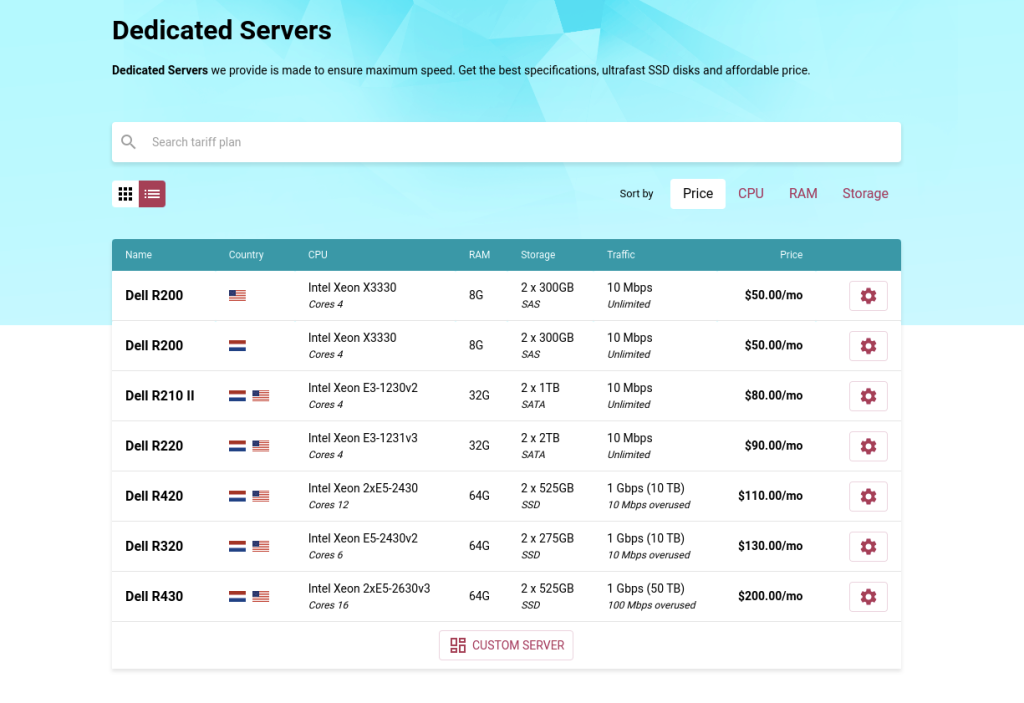Click the CPU column header in table
The height and width of the screenshot is (703, 1024).
click(x=318, y=255)
